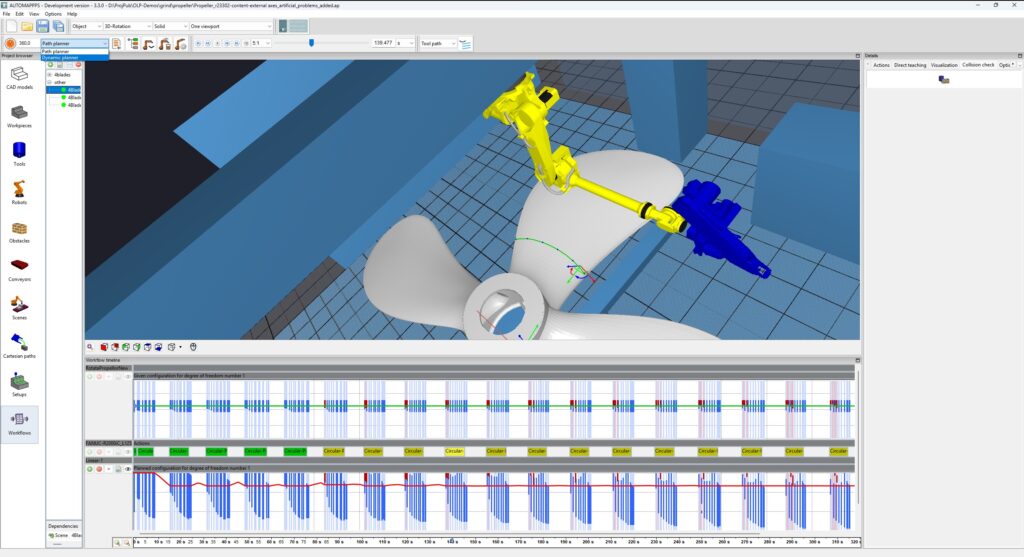
Task: Open the CAD models category
Action: (x=20, y=78)
